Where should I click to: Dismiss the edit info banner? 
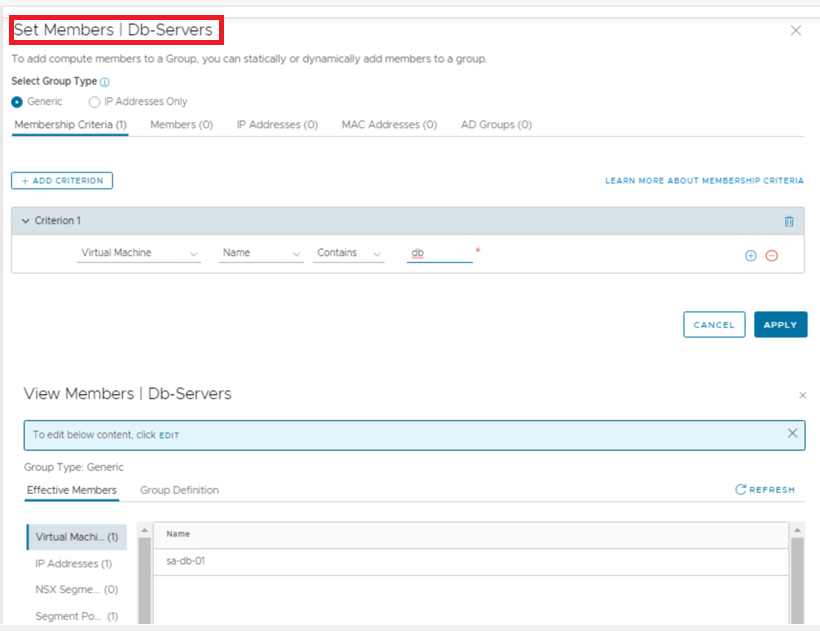tap(792, 434)
